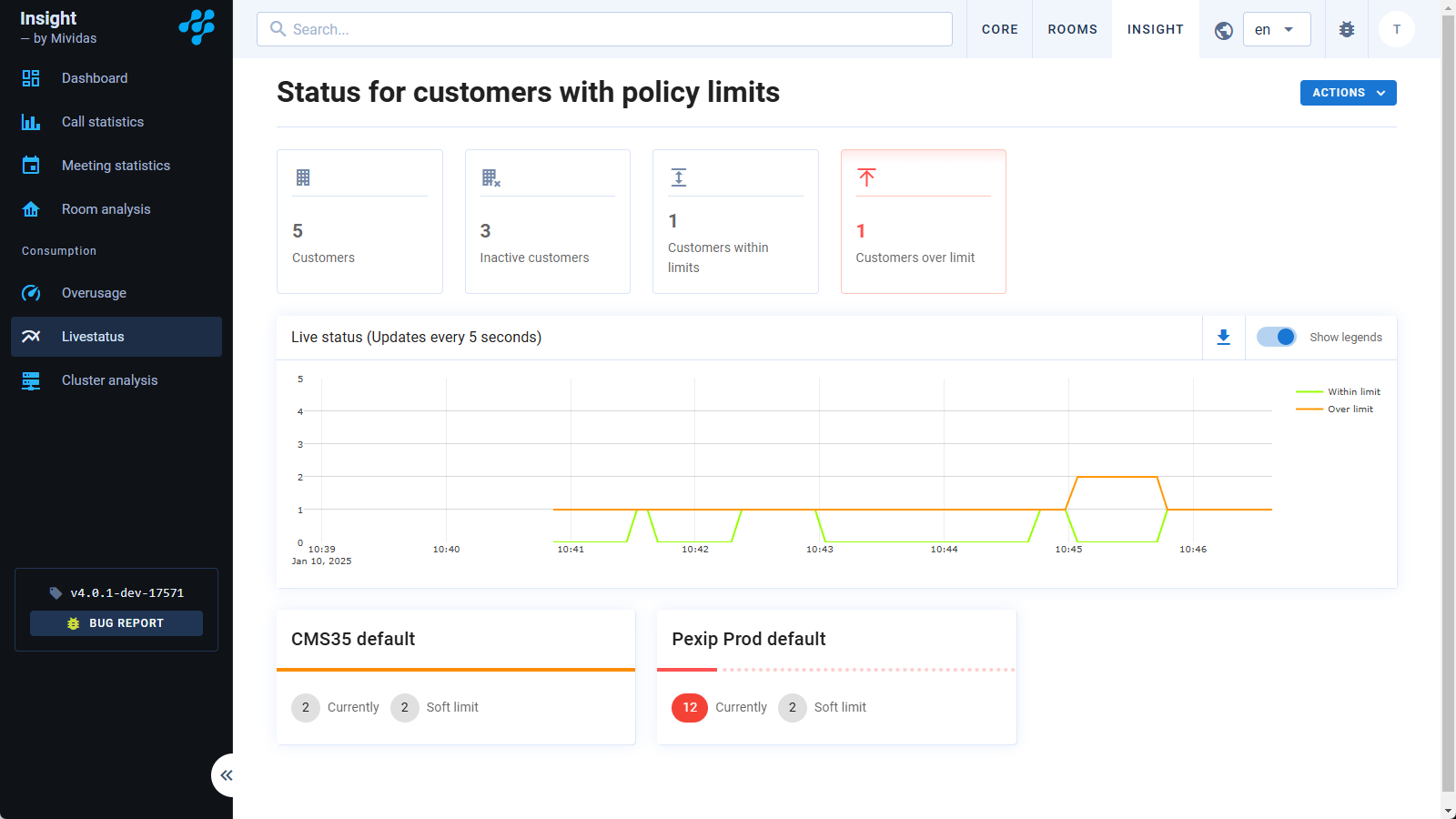Image resolution: width=1456 pixels, height=819 pixels.
Task: Click the Overusage gauge icon
Action: (x=31, y=293)
